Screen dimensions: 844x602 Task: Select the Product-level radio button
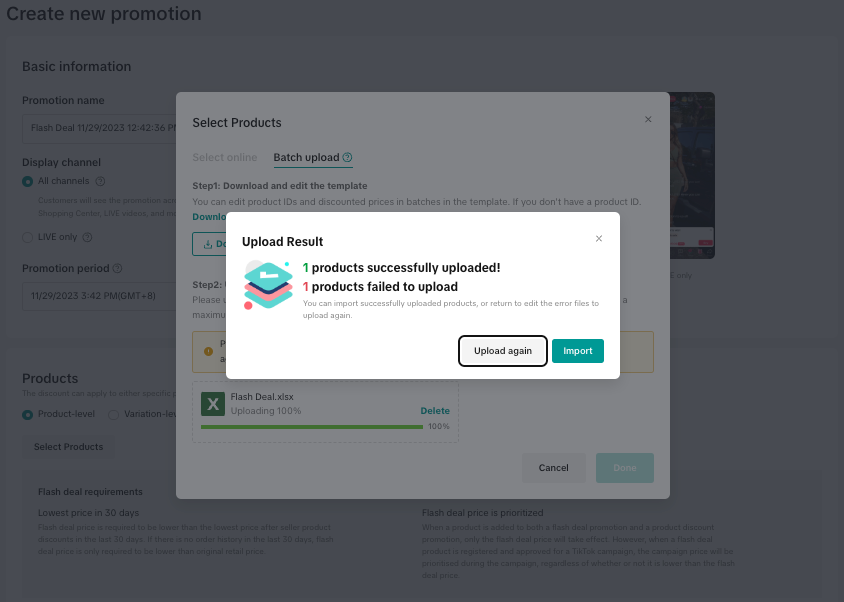28,414
